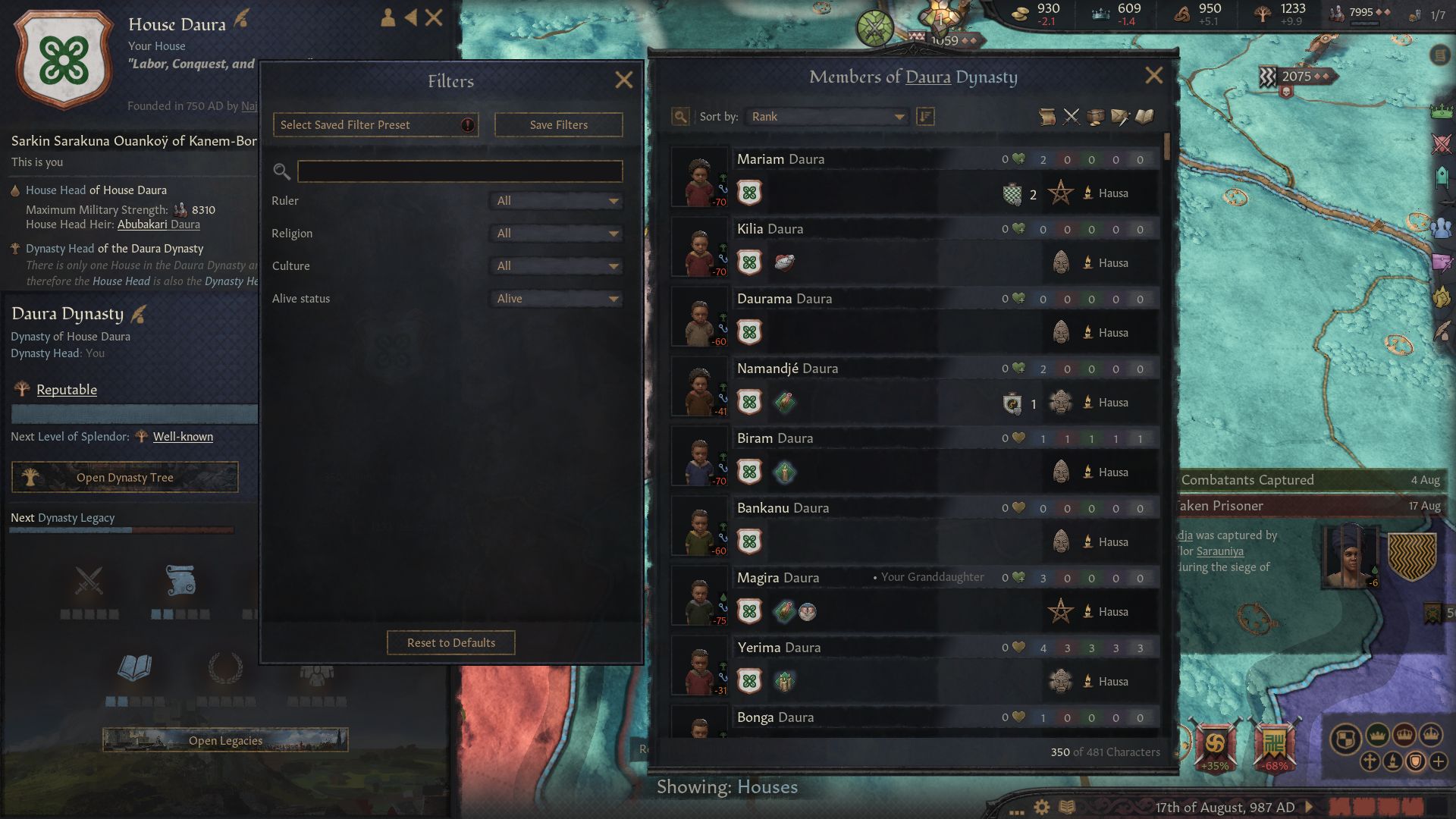The image size is (1456, 819).
Task: Expand the Ruler filter dropdown
Action: point(557,201)
